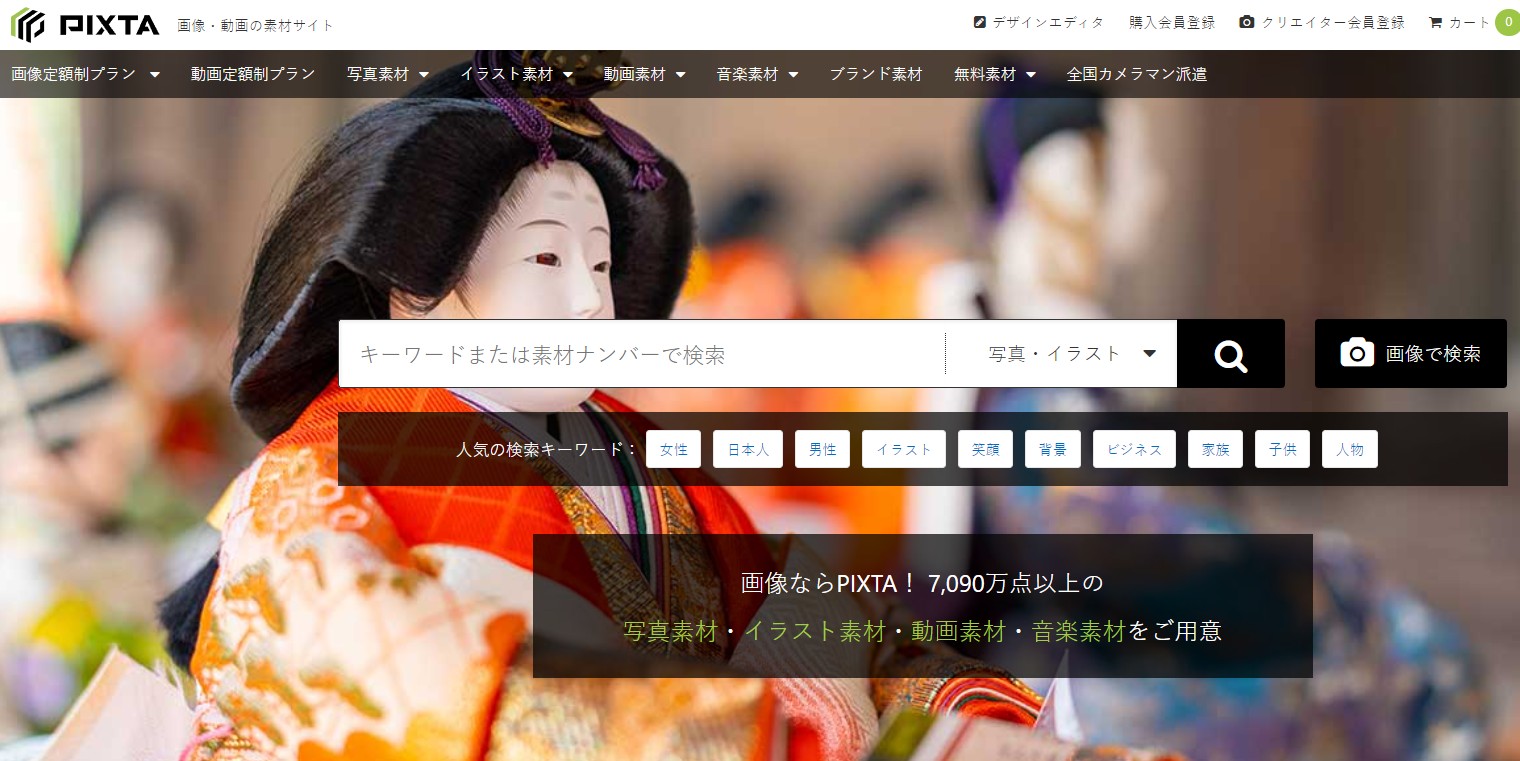Screen dimensions: 1520x761
Task: Select ブランド素材 from the navigation bar
Action: [x=875, y=73]
